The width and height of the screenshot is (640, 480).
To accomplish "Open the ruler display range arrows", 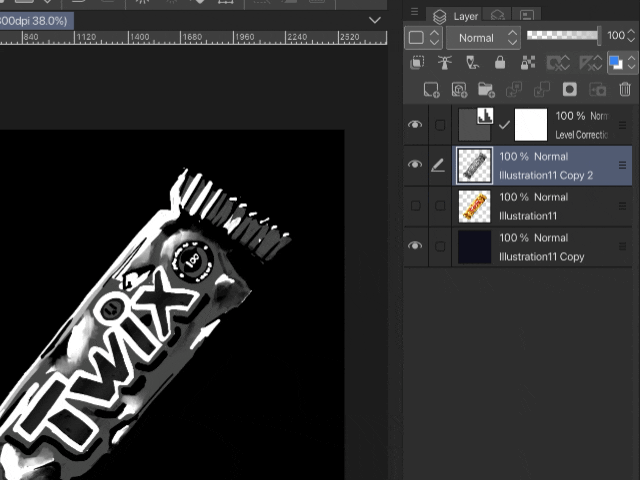I will 598,63.
